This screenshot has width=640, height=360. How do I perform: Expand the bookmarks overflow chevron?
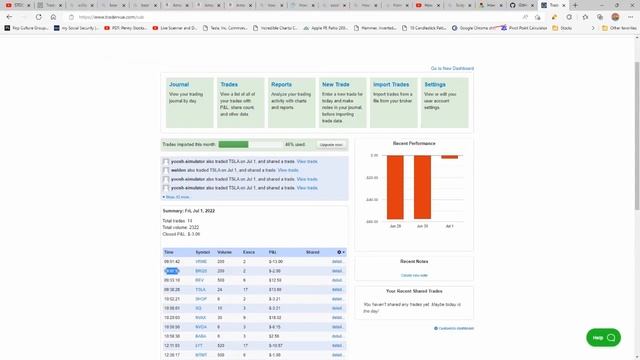[x=593, y=28]
